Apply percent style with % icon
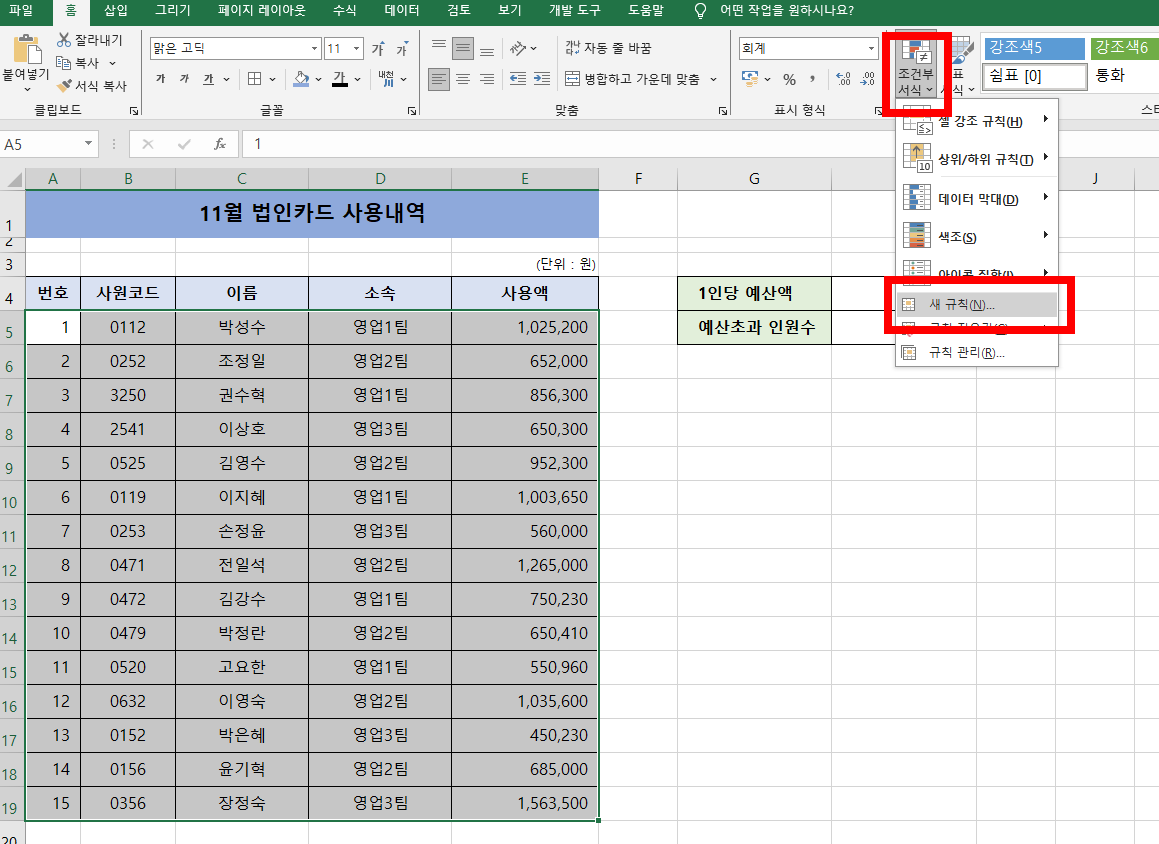This screenshot has height=844, width=1159. (789, 79)
